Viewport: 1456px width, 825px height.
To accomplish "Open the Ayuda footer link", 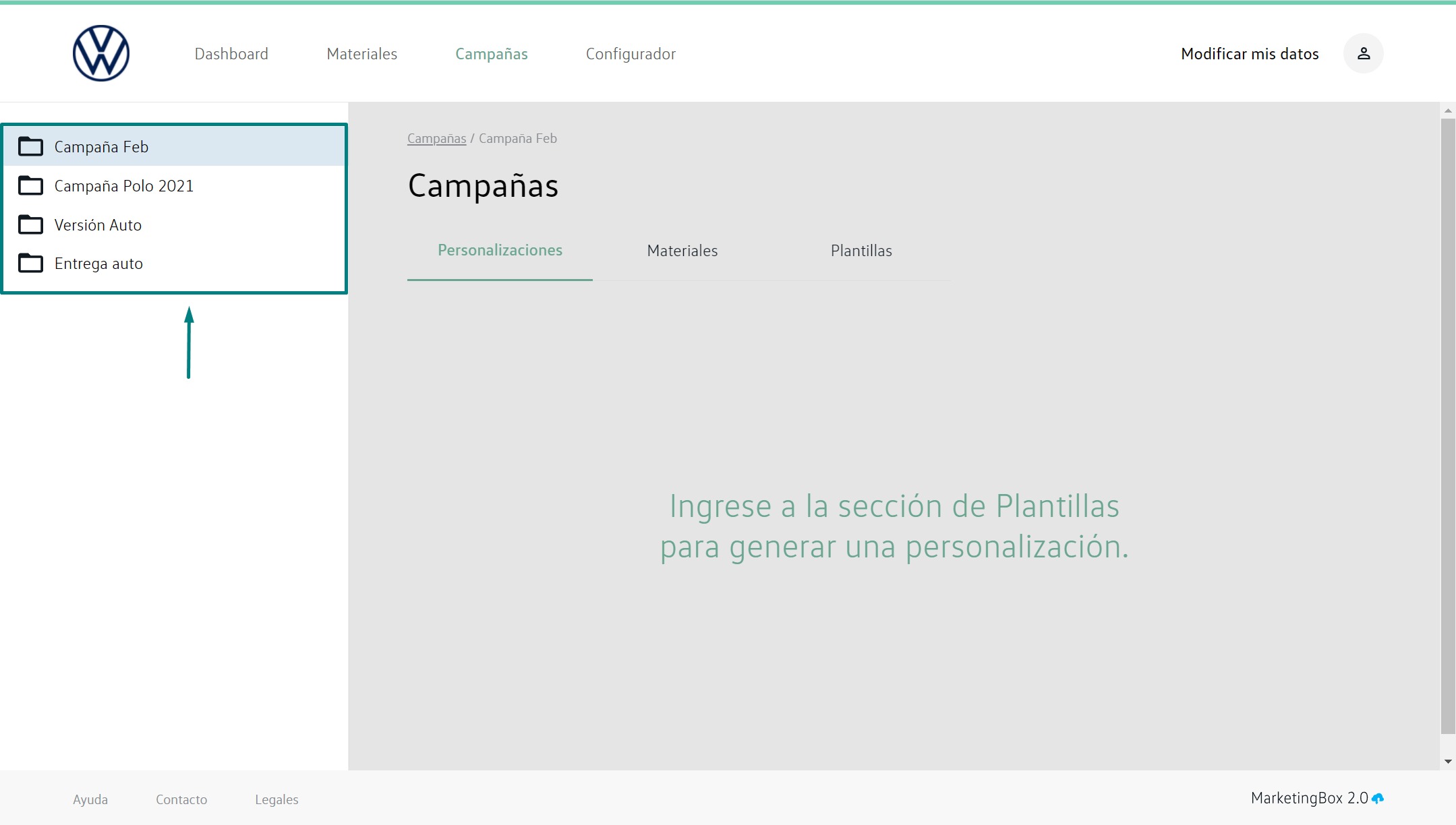I will pyautogui.click(x=90, y=799).
